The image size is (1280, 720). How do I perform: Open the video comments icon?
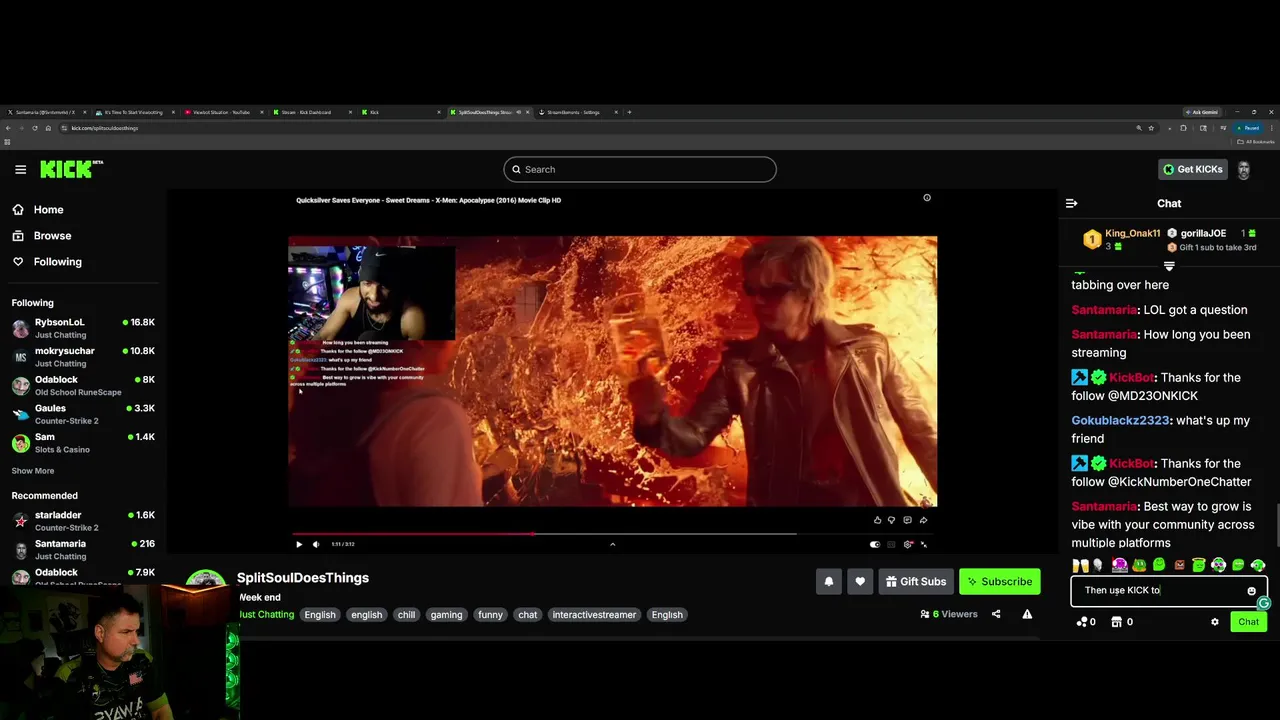tap(907, 520)
